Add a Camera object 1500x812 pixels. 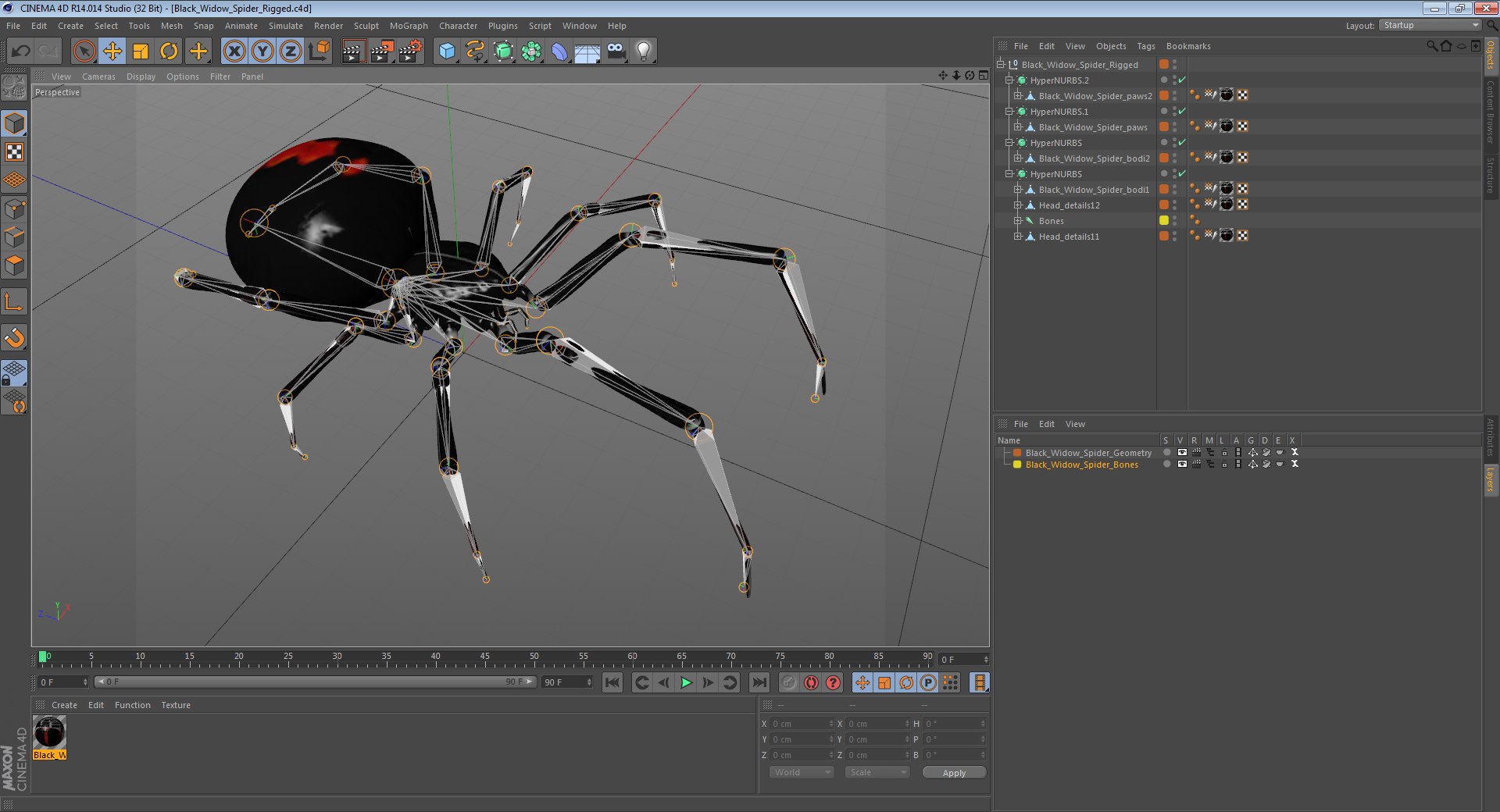pyautogui.click(x=616, y=52)
